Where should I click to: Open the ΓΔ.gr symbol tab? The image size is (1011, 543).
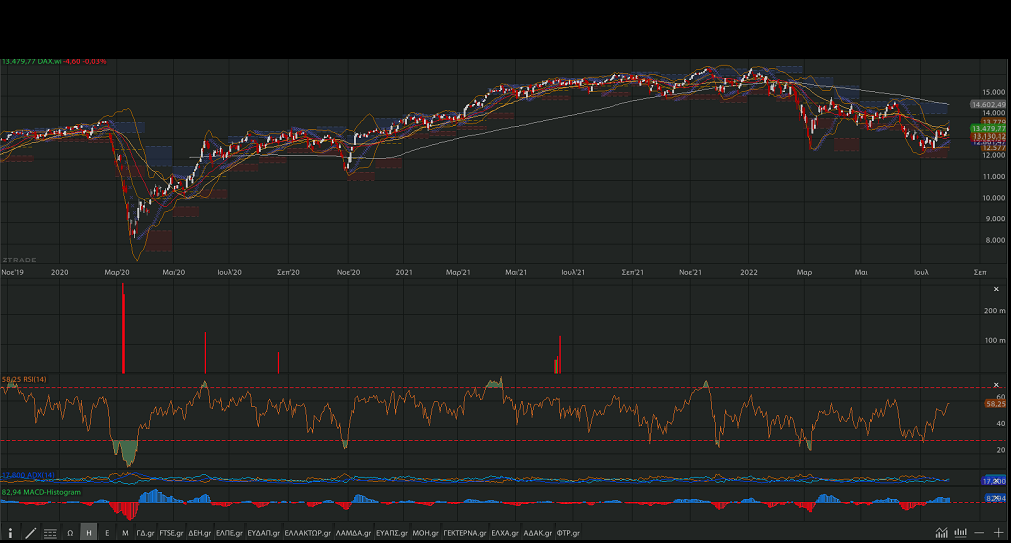point(145,533)
